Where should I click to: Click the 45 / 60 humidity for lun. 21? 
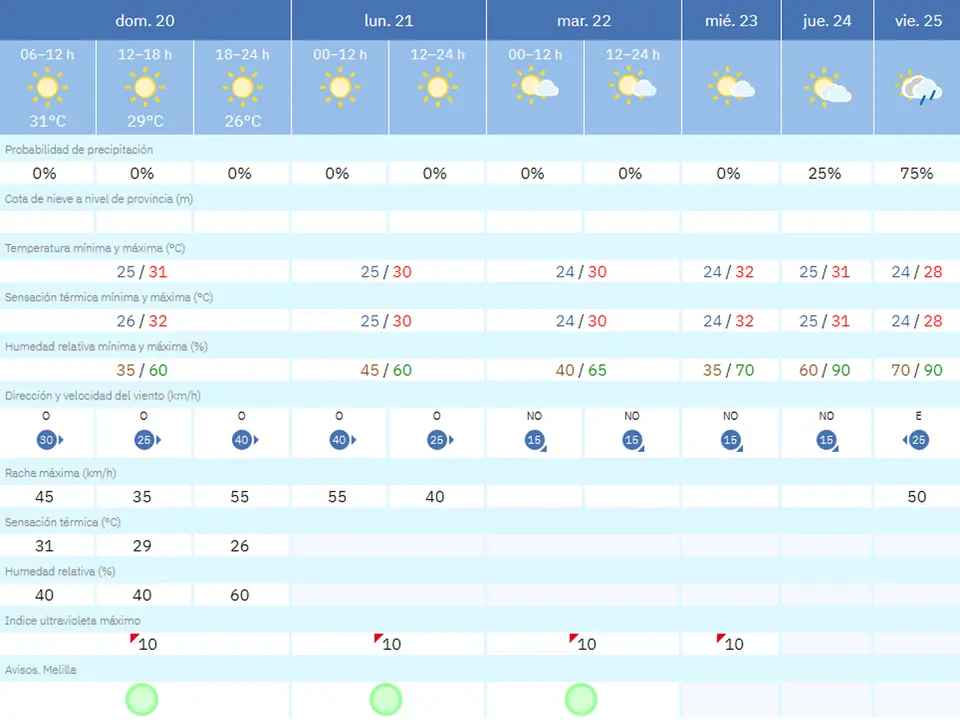click(386, 370)
